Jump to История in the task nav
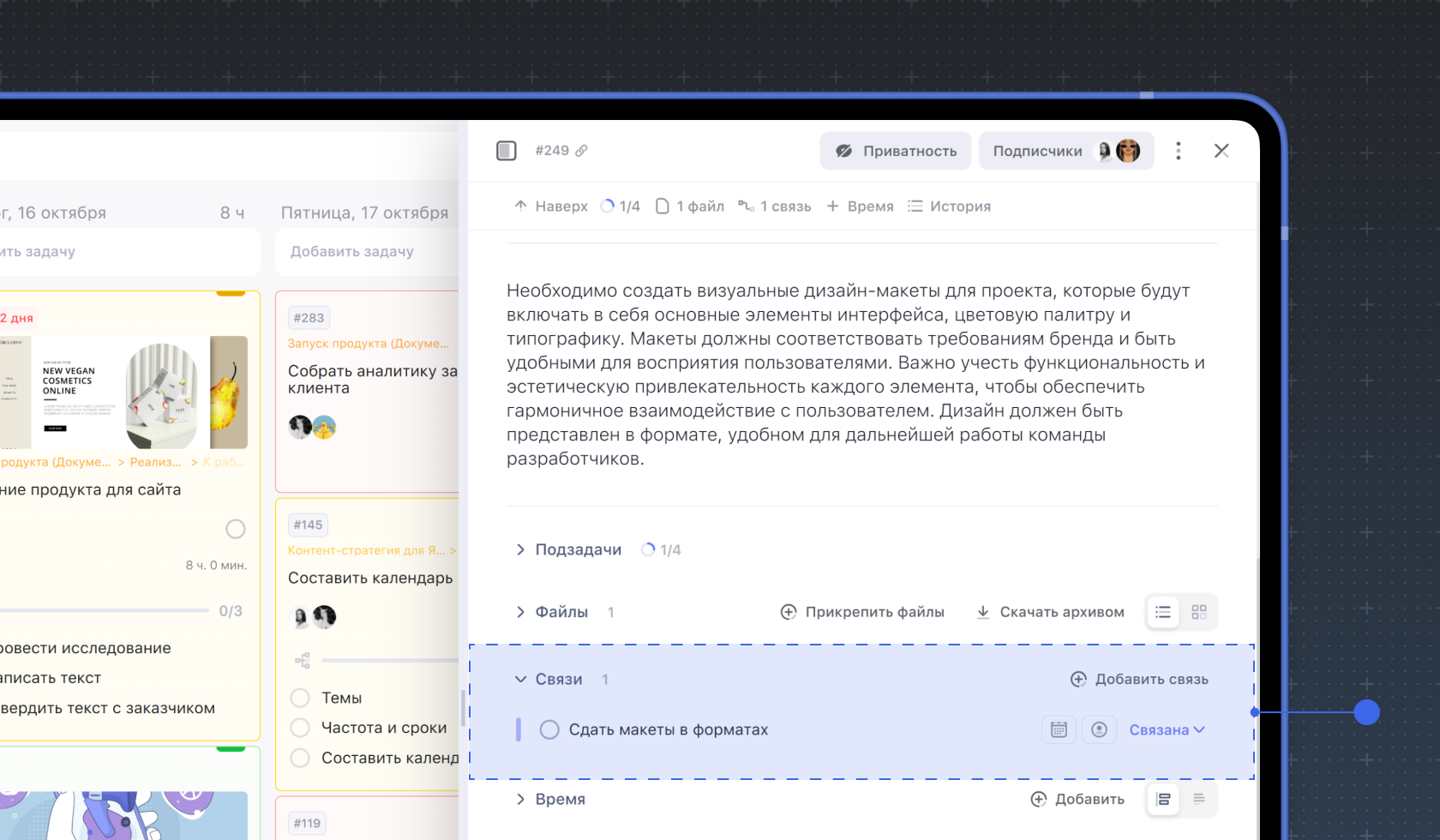Screen dimensions: 1440x840 [x=949, y=207]
